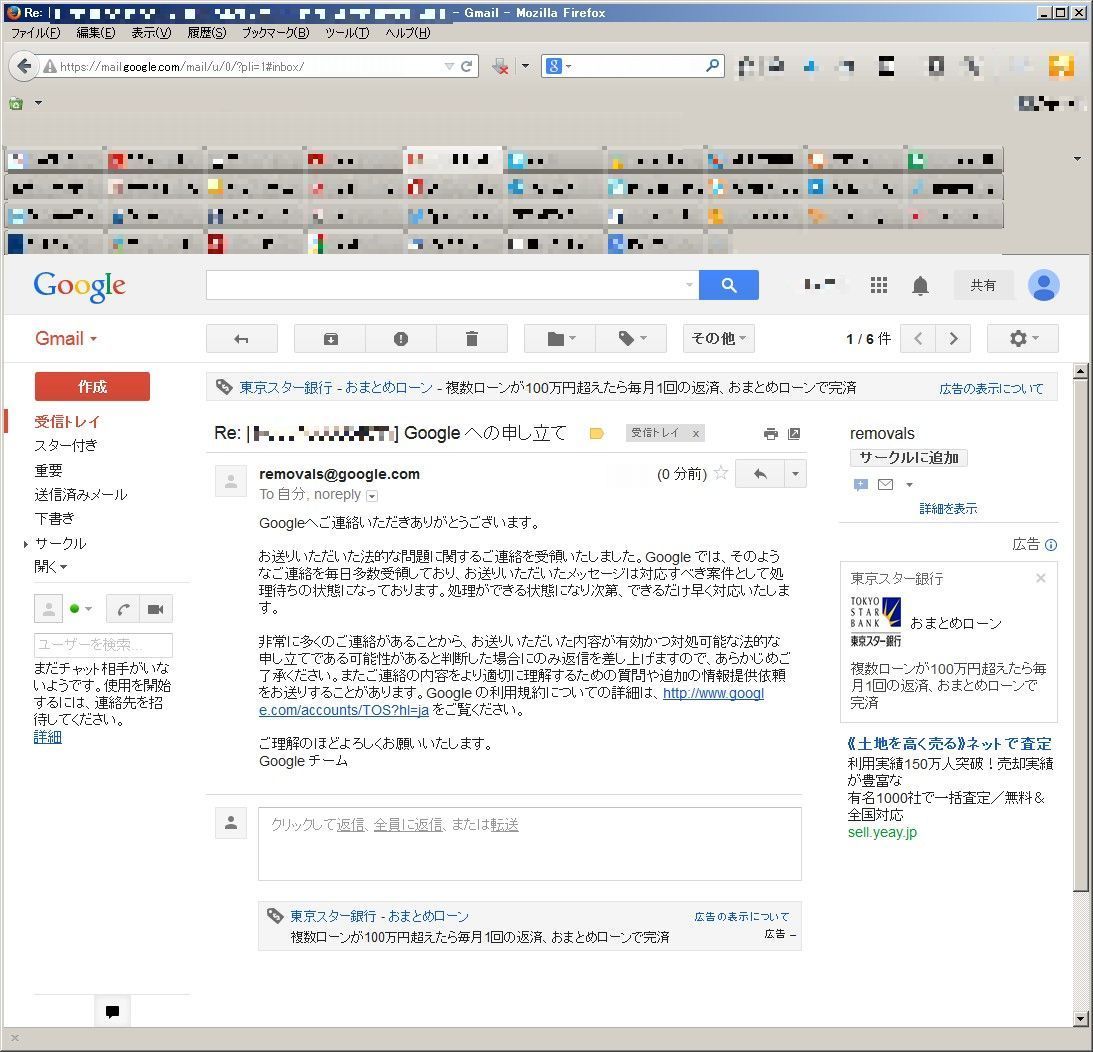
Task: Open the ブックマーク(B) menu
Action: [x=275, y=33]
